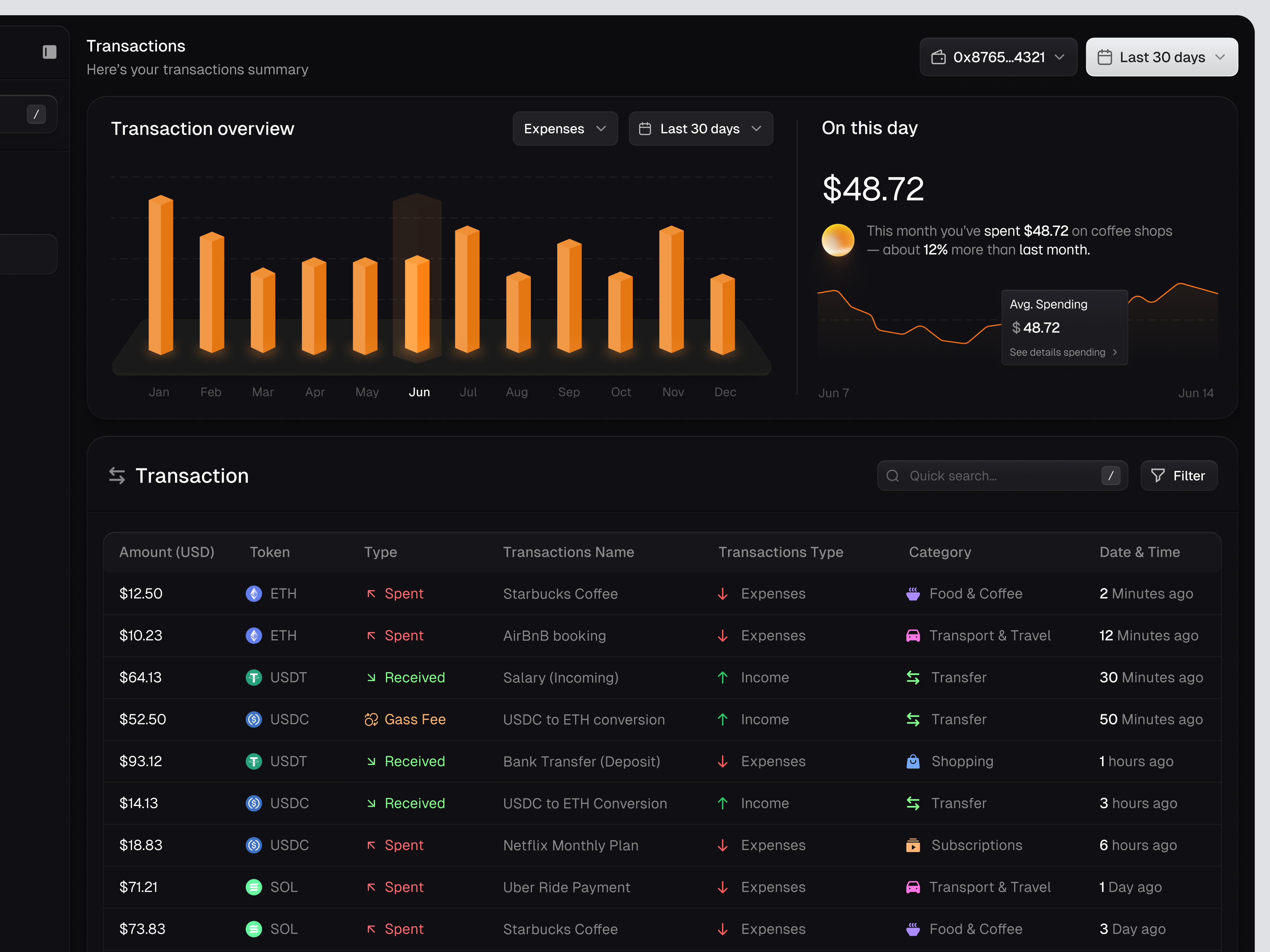Click the magnifier icon in Quick search
1270x952 pixels.
click(x=892, y=476)
